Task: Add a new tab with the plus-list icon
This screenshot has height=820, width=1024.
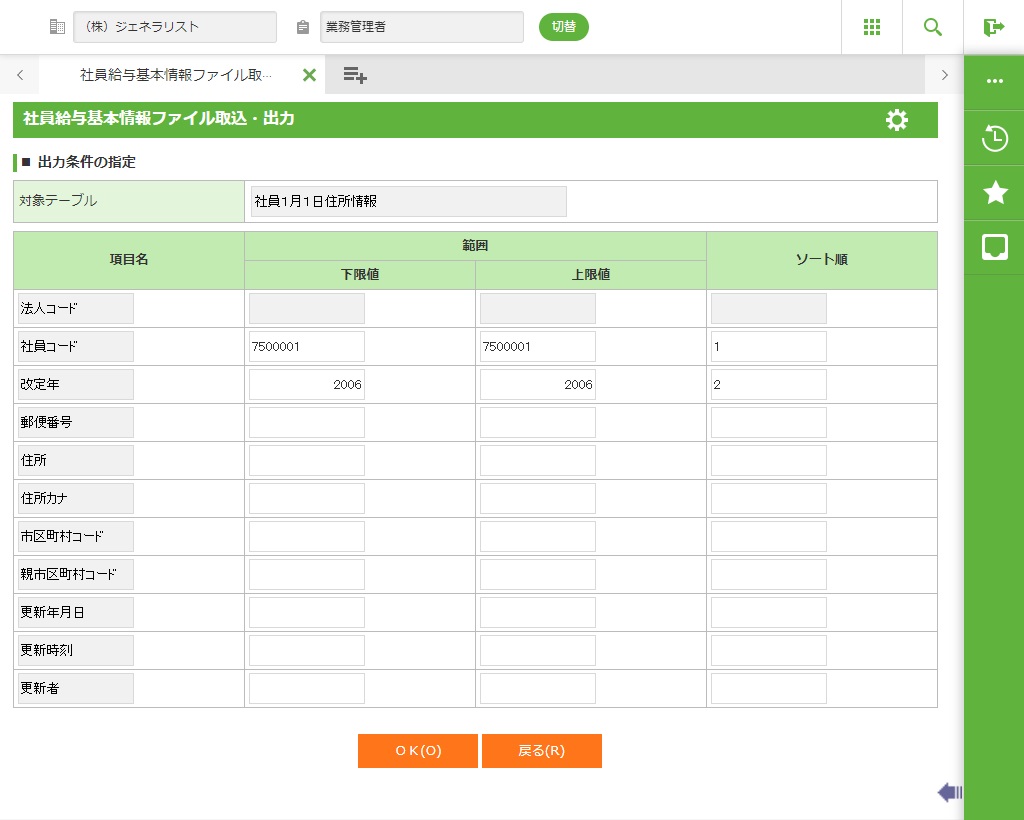Action: pos(355,75)
